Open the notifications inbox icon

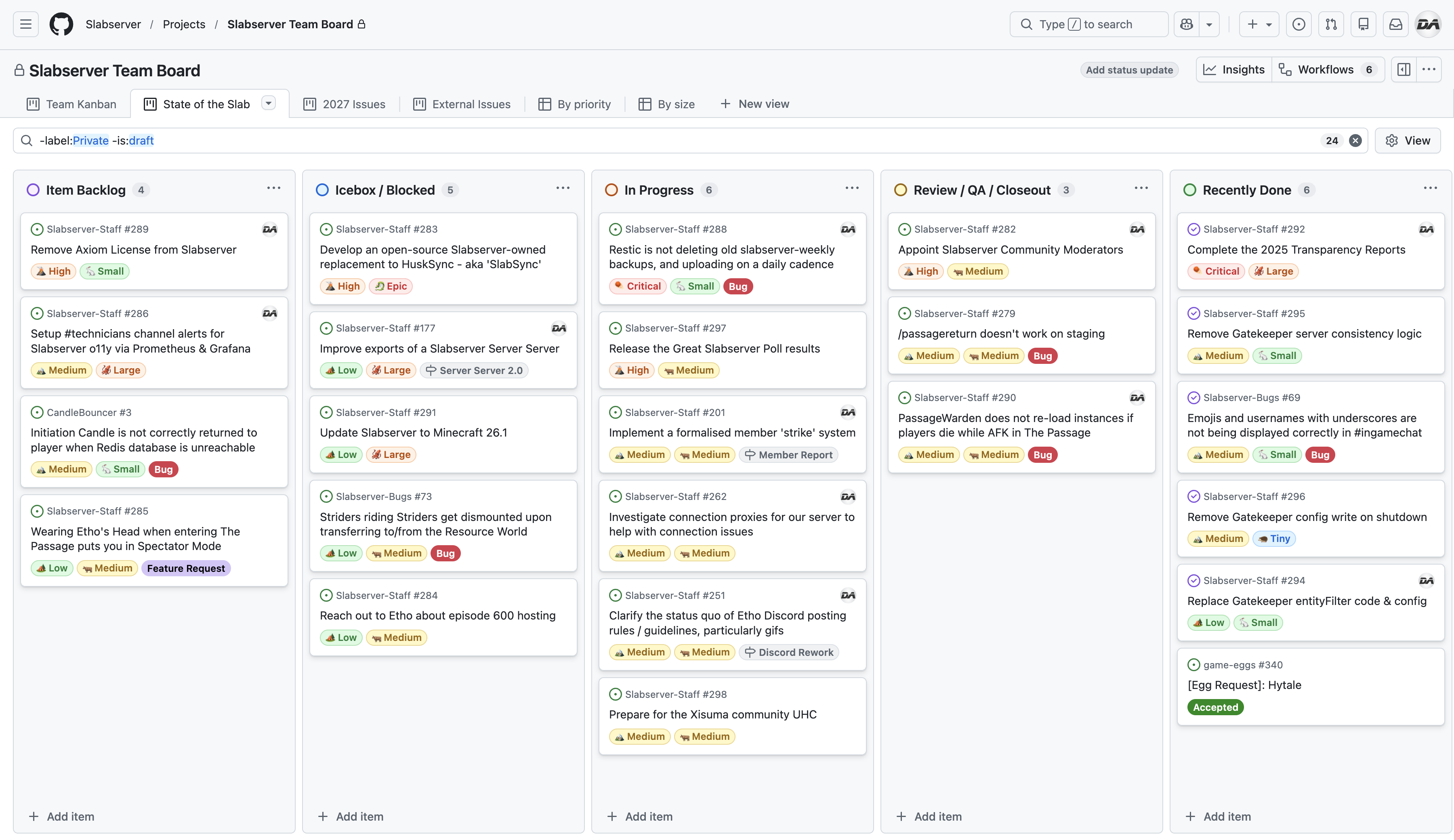tap(1395, 24)
